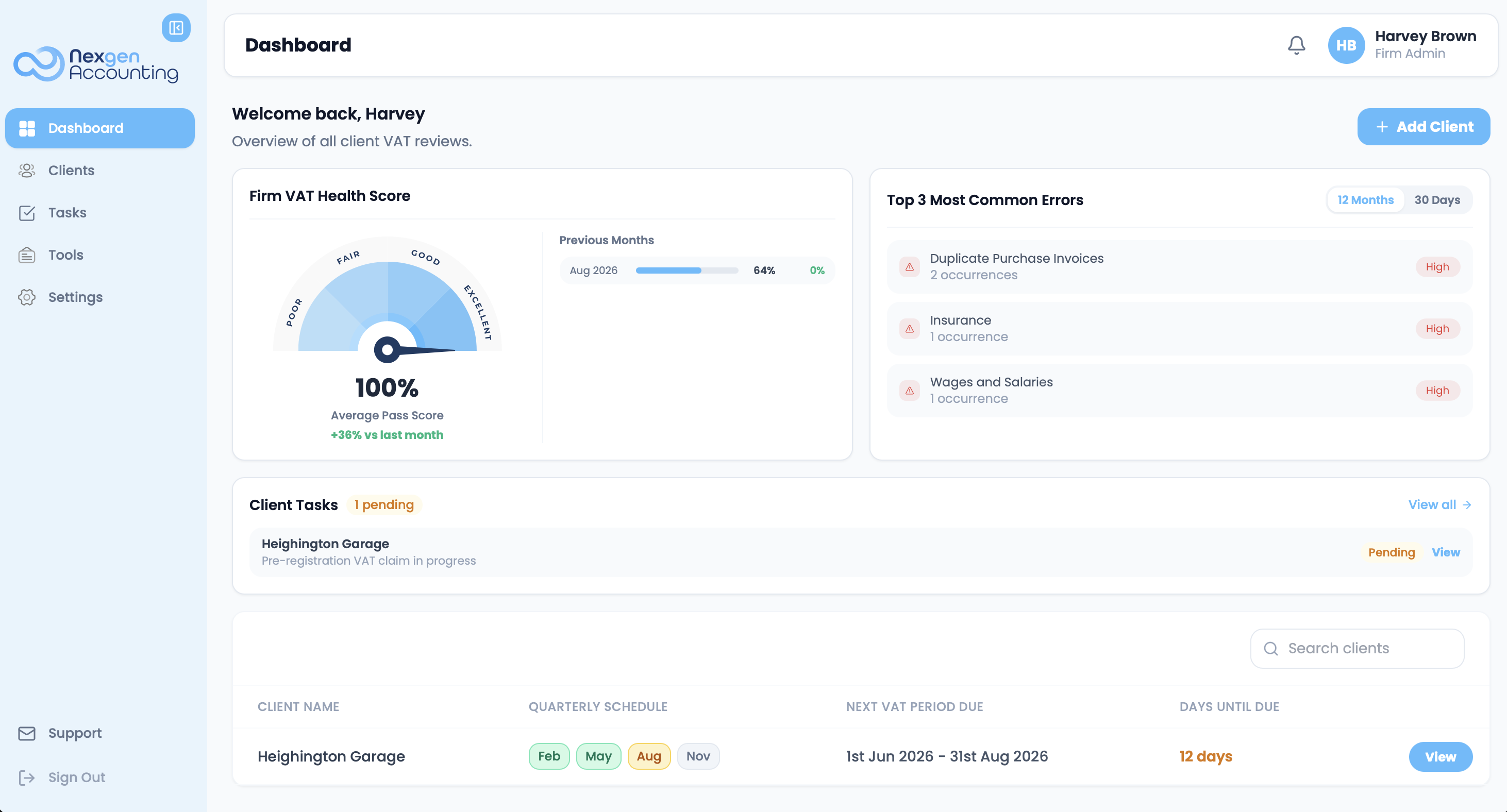This screenshot has width=1507, height=812.
Task: Click the Dashboard grid icon
Action: (27, 128)
